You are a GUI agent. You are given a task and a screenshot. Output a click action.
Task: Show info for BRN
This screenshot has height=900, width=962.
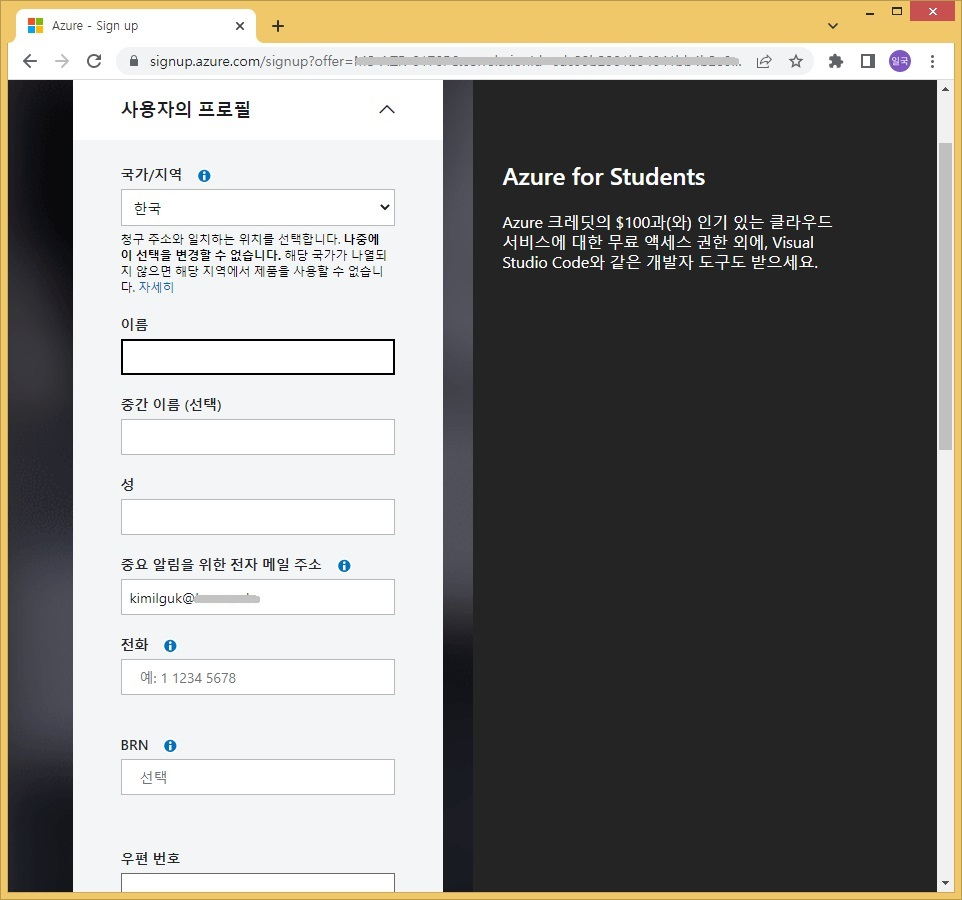[170, 745]
